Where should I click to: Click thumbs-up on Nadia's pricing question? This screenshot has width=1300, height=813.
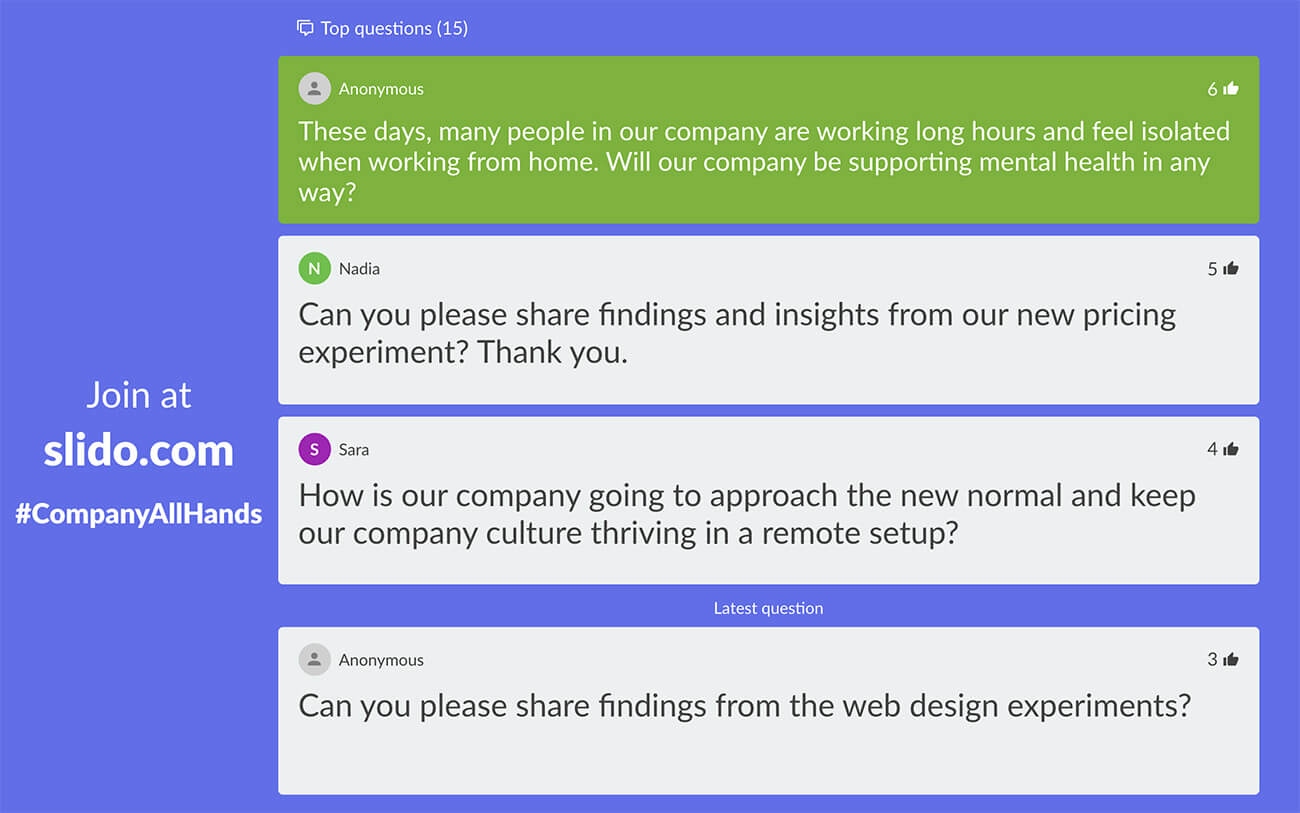(x=1231, y=269)
